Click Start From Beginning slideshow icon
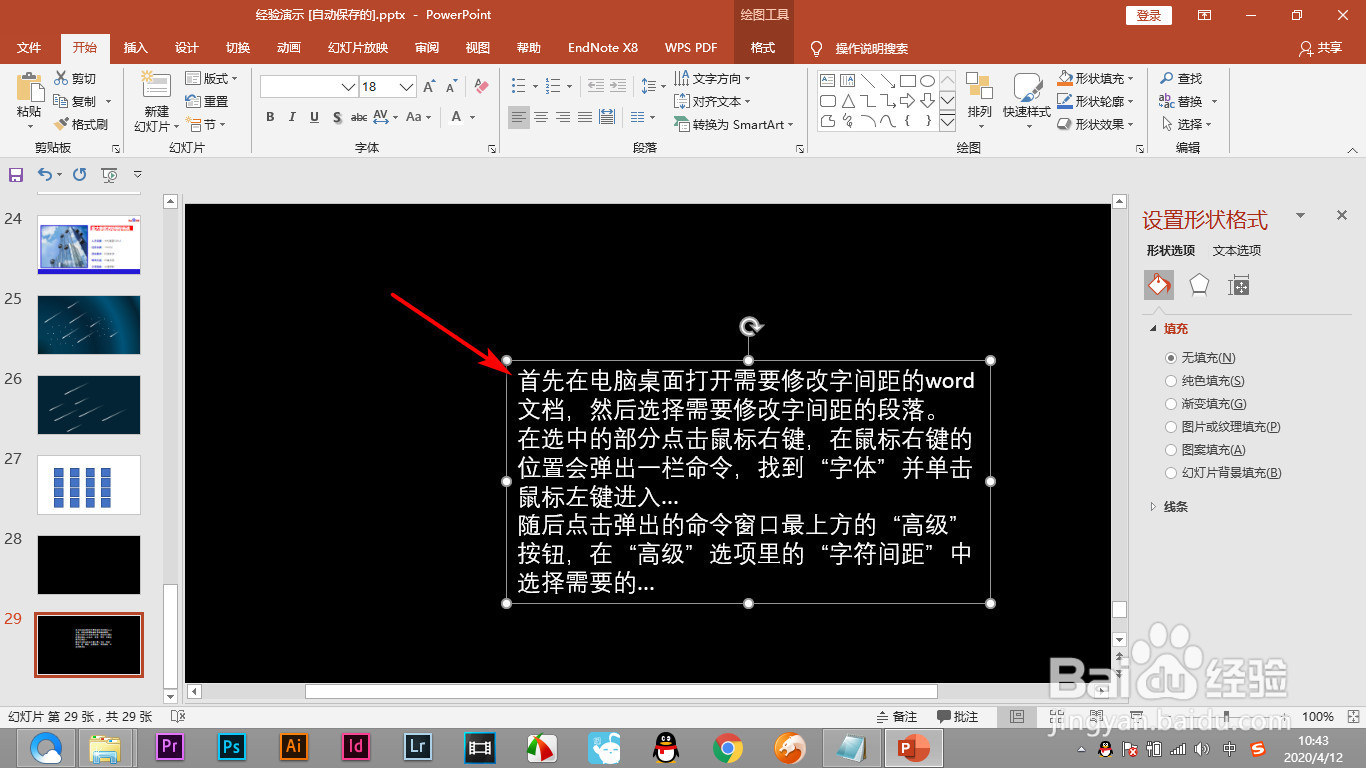The height and width of the screenshot is (768, 1366). pos(109,174)
